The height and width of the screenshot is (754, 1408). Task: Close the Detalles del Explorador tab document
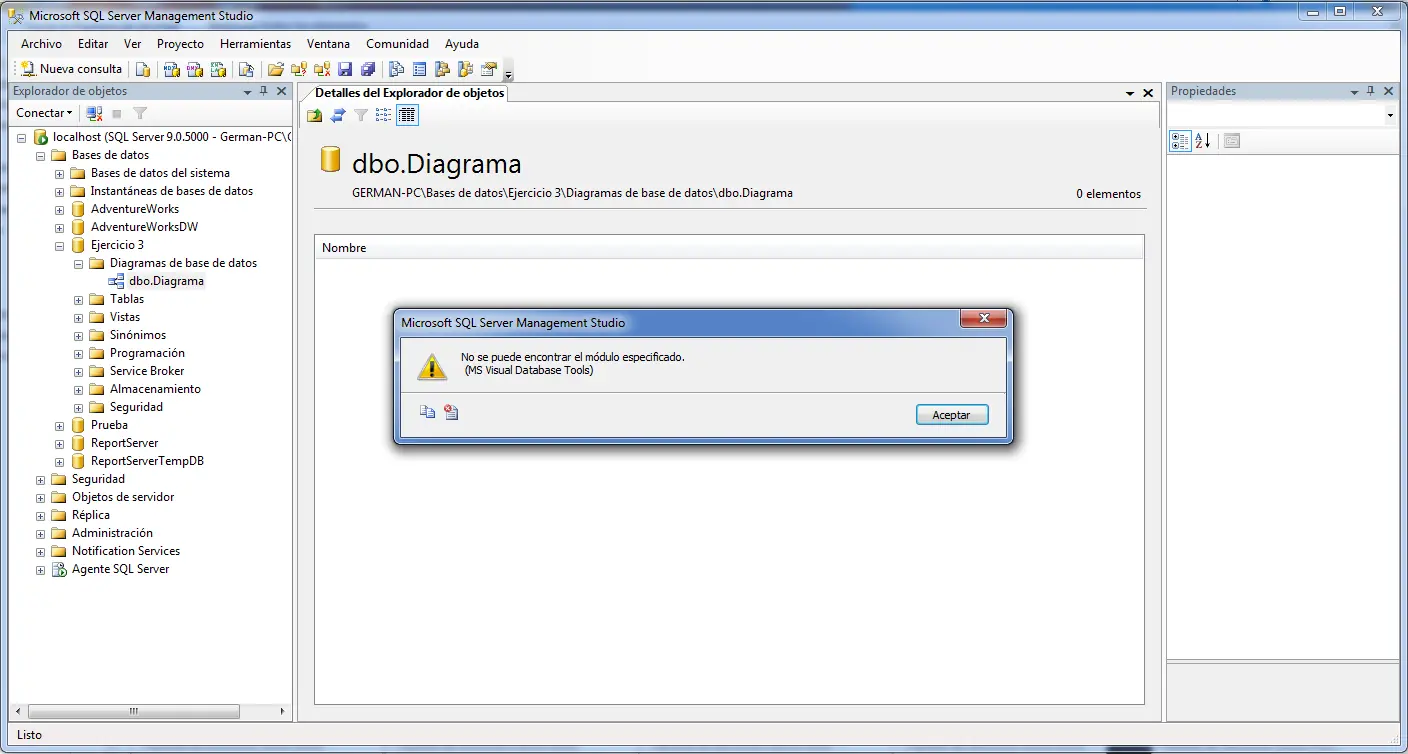pyautogui.click(x=1147, y=93)
